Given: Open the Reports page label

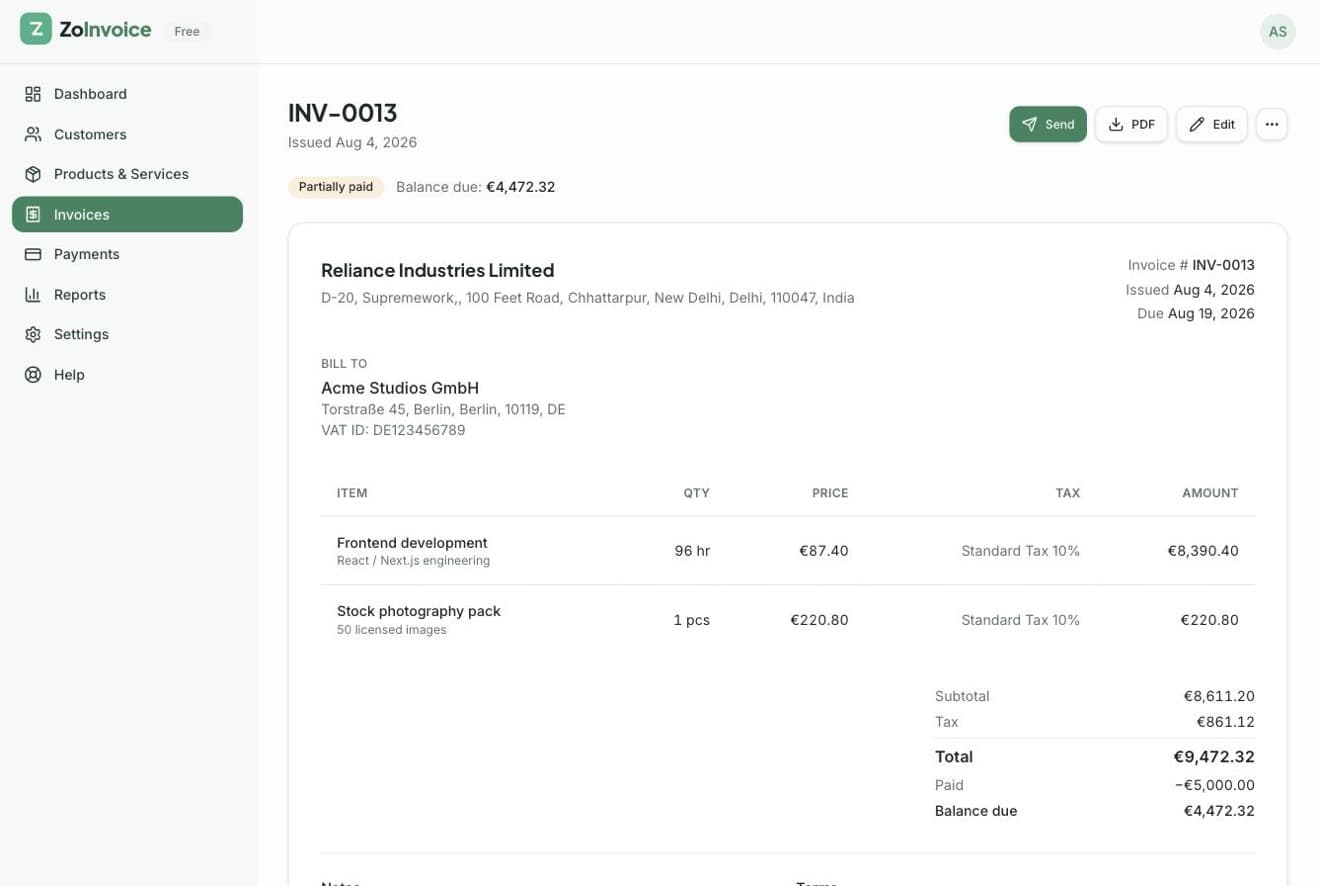Looking at the screenshot, I should click(x=80, y=294).
